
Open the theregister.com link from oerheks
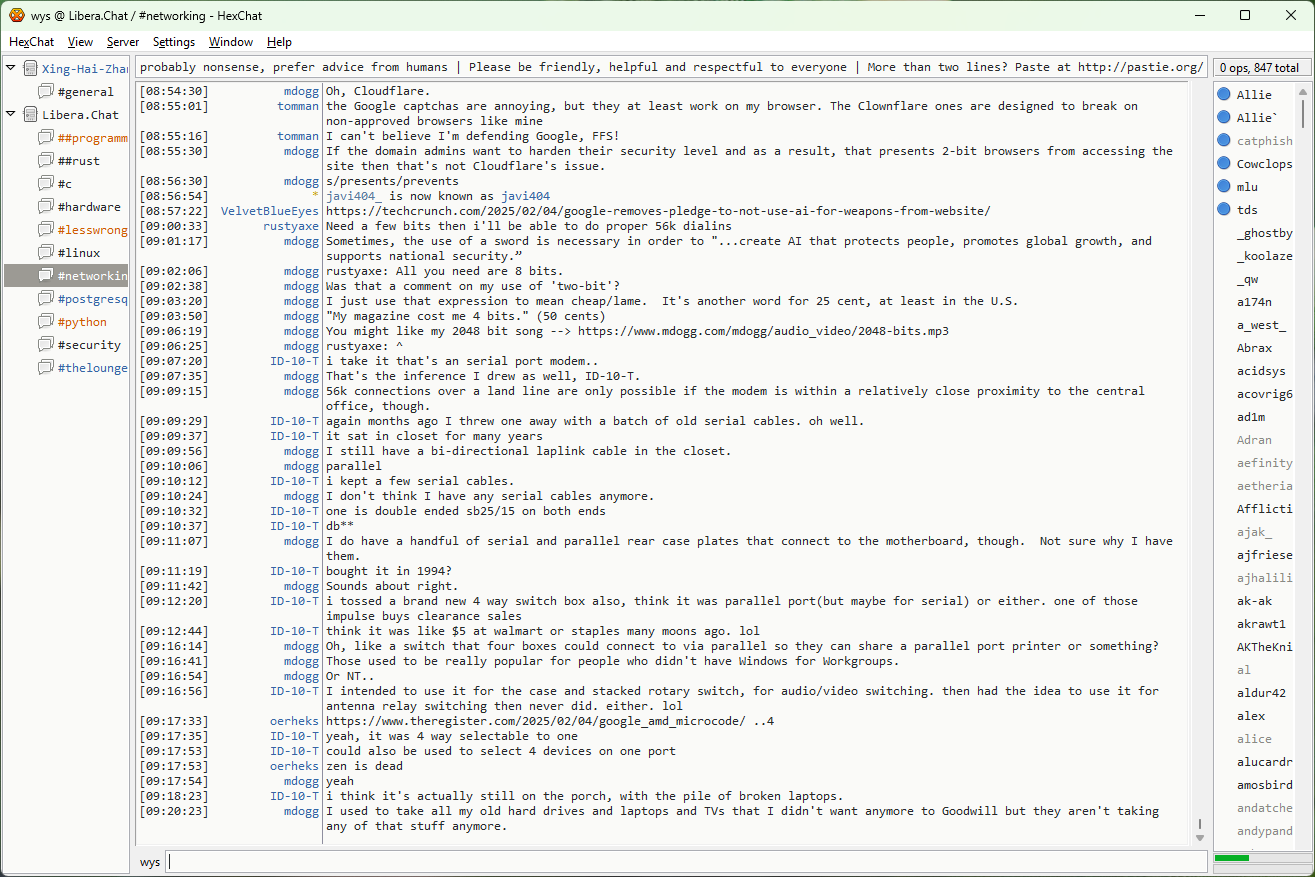[x=535, y=721]
